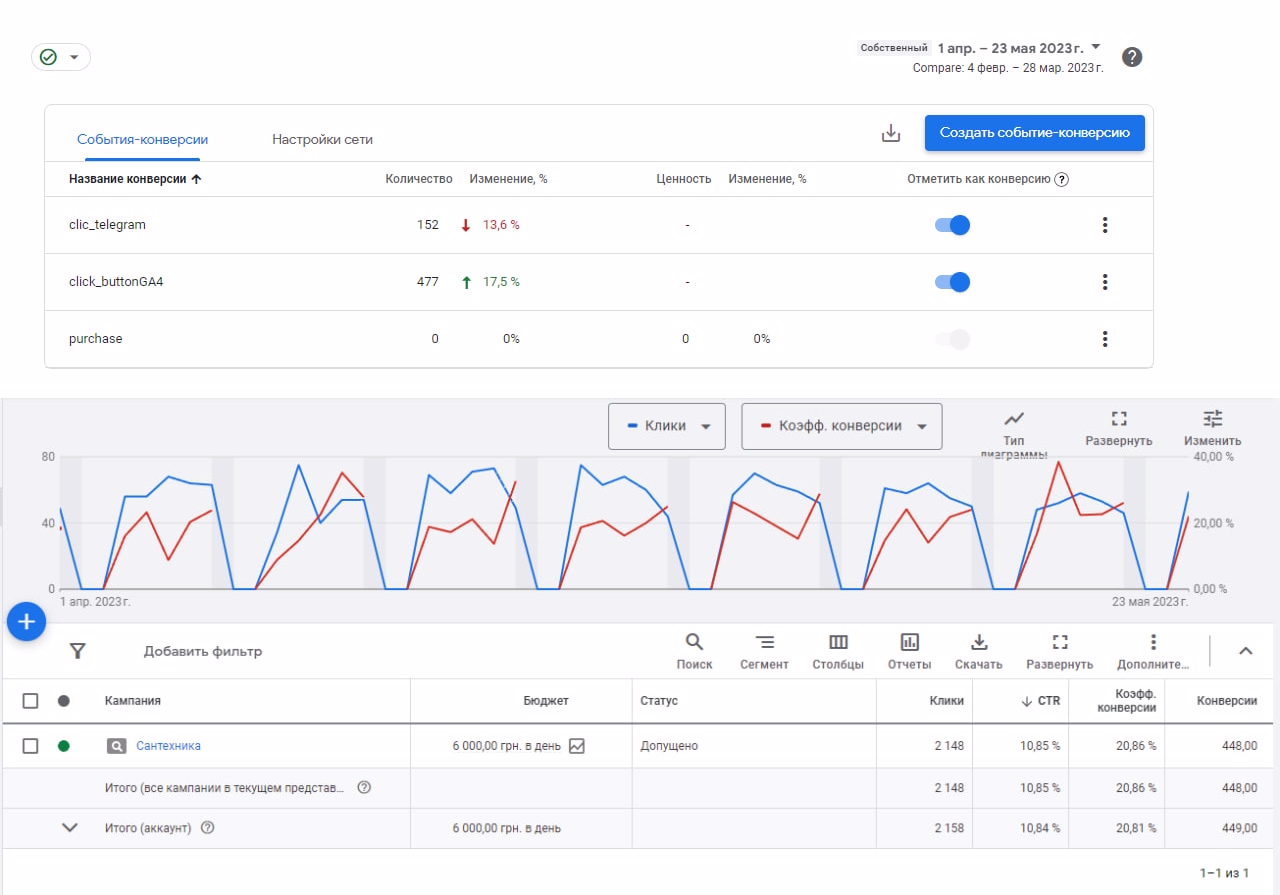The height and width of the screenshot is (895, 1280).
Task: Turn off click_buttonGA4 conversion toggle
Action: [952, 282]
